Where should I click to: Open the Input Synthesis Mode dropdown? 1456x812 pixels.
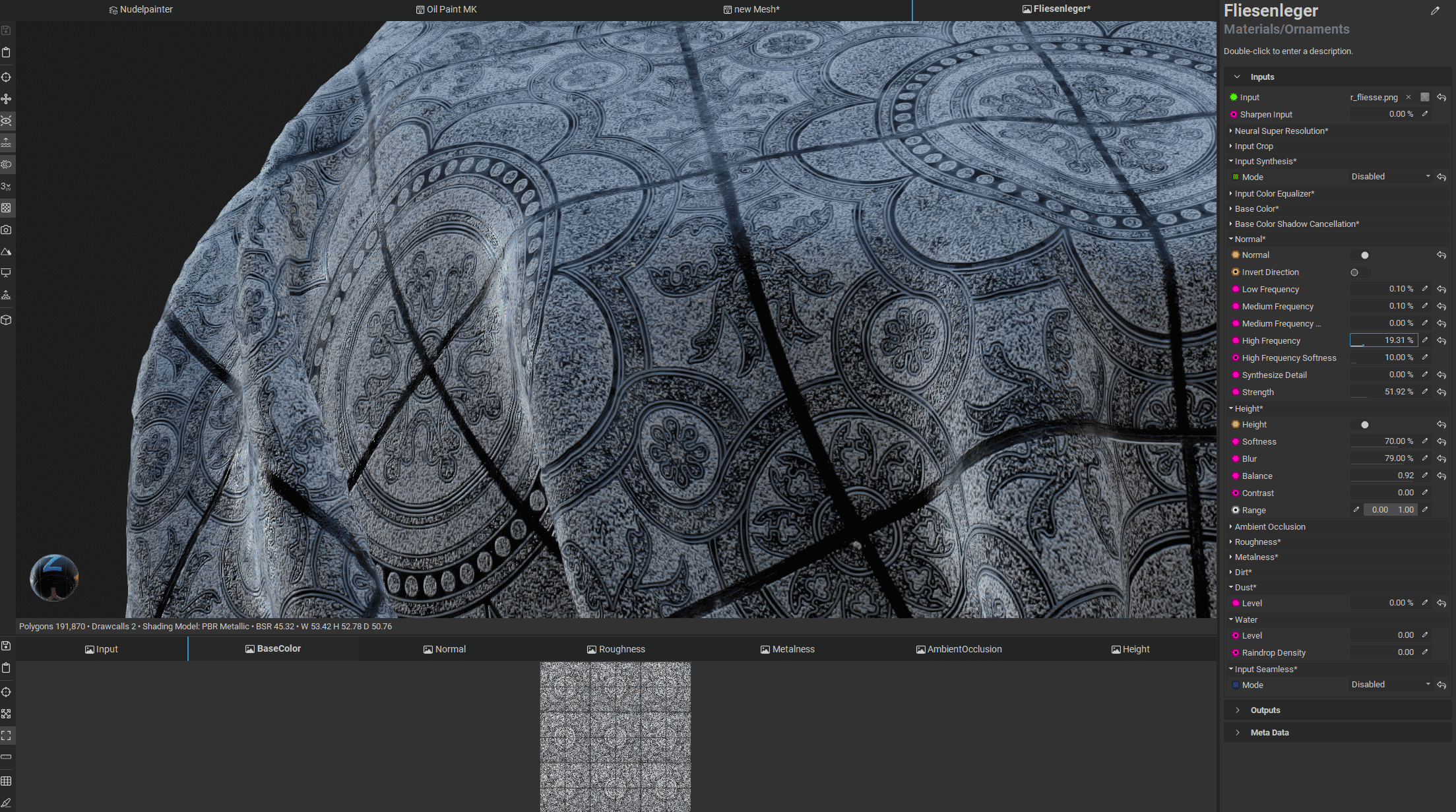pos(1390,177)
